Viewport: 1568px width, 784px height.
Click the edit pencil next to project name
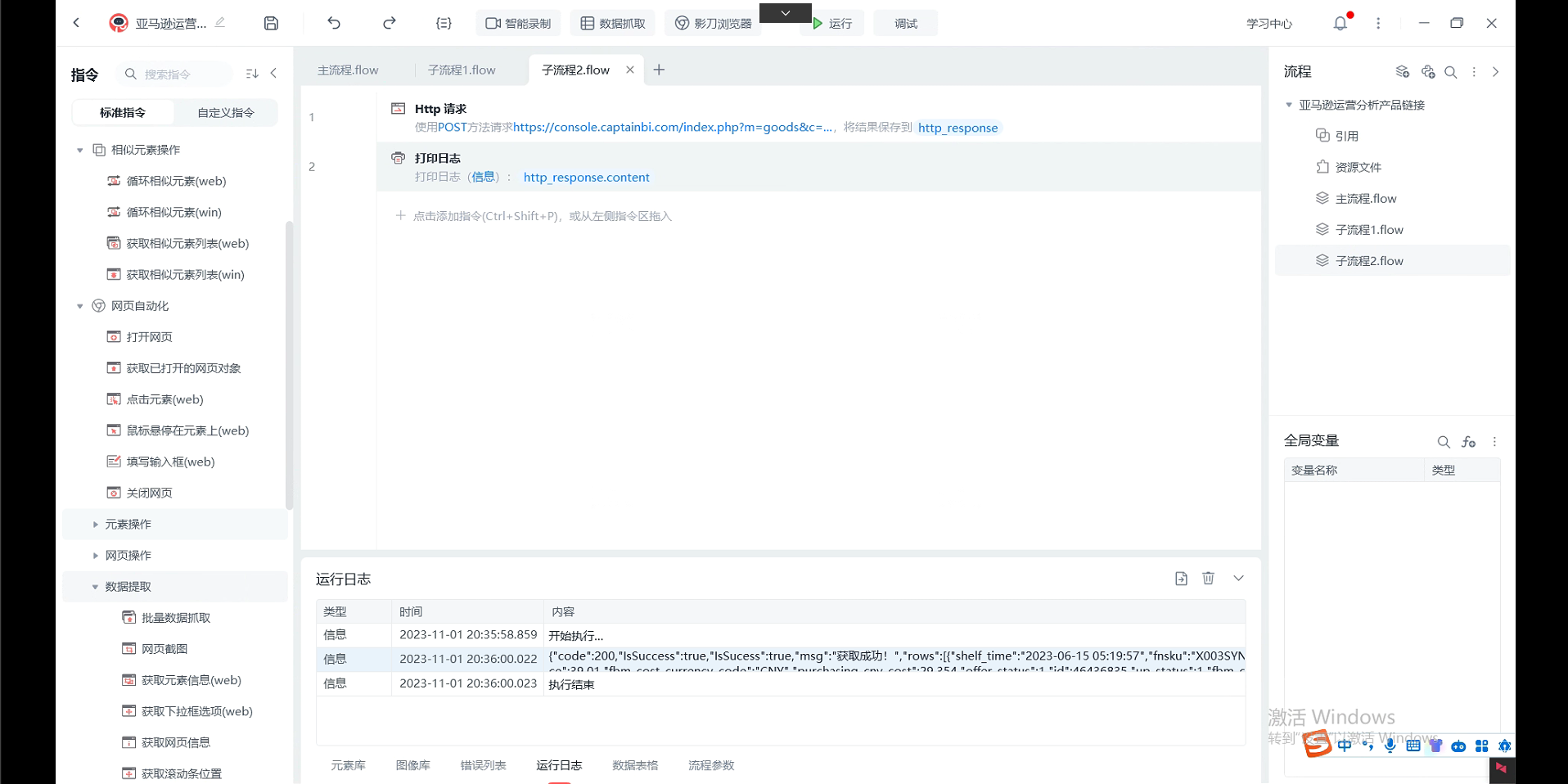coord(220,23)
